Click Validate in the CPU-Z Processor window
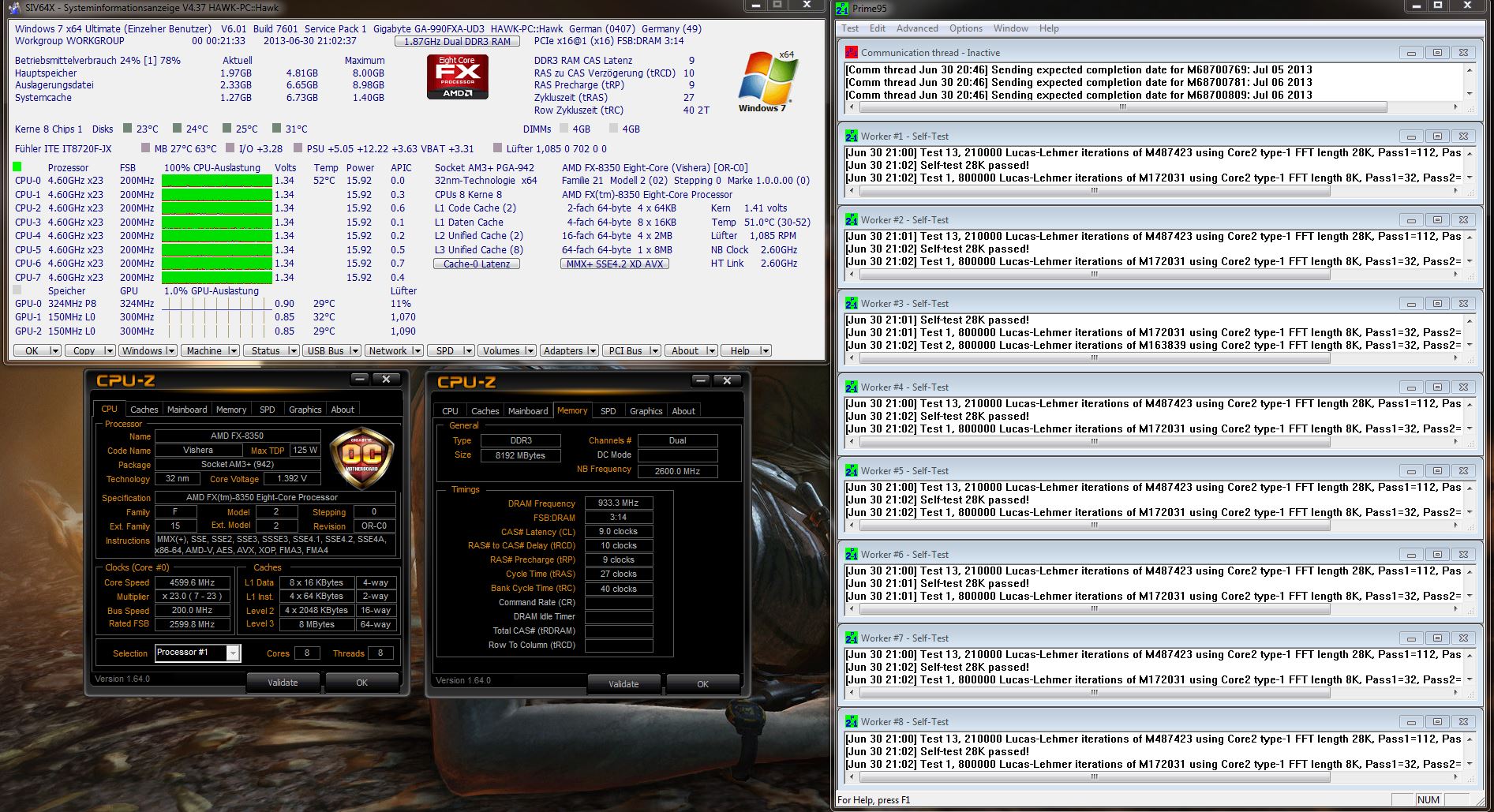 pos(283,683)
